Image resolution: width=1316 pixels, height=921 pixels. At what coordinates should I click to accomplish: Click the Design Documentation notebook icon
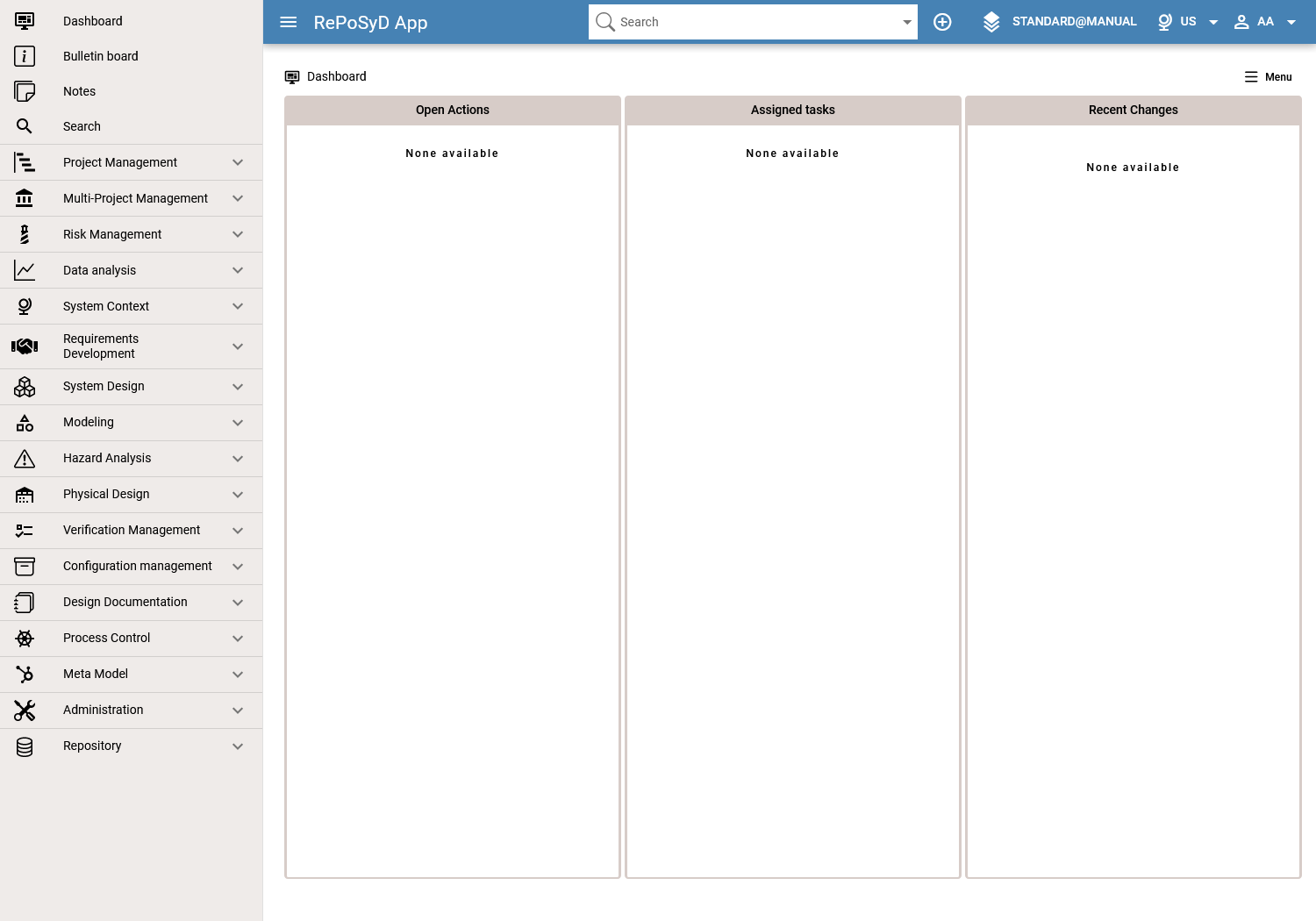click(x=25, y=602)
